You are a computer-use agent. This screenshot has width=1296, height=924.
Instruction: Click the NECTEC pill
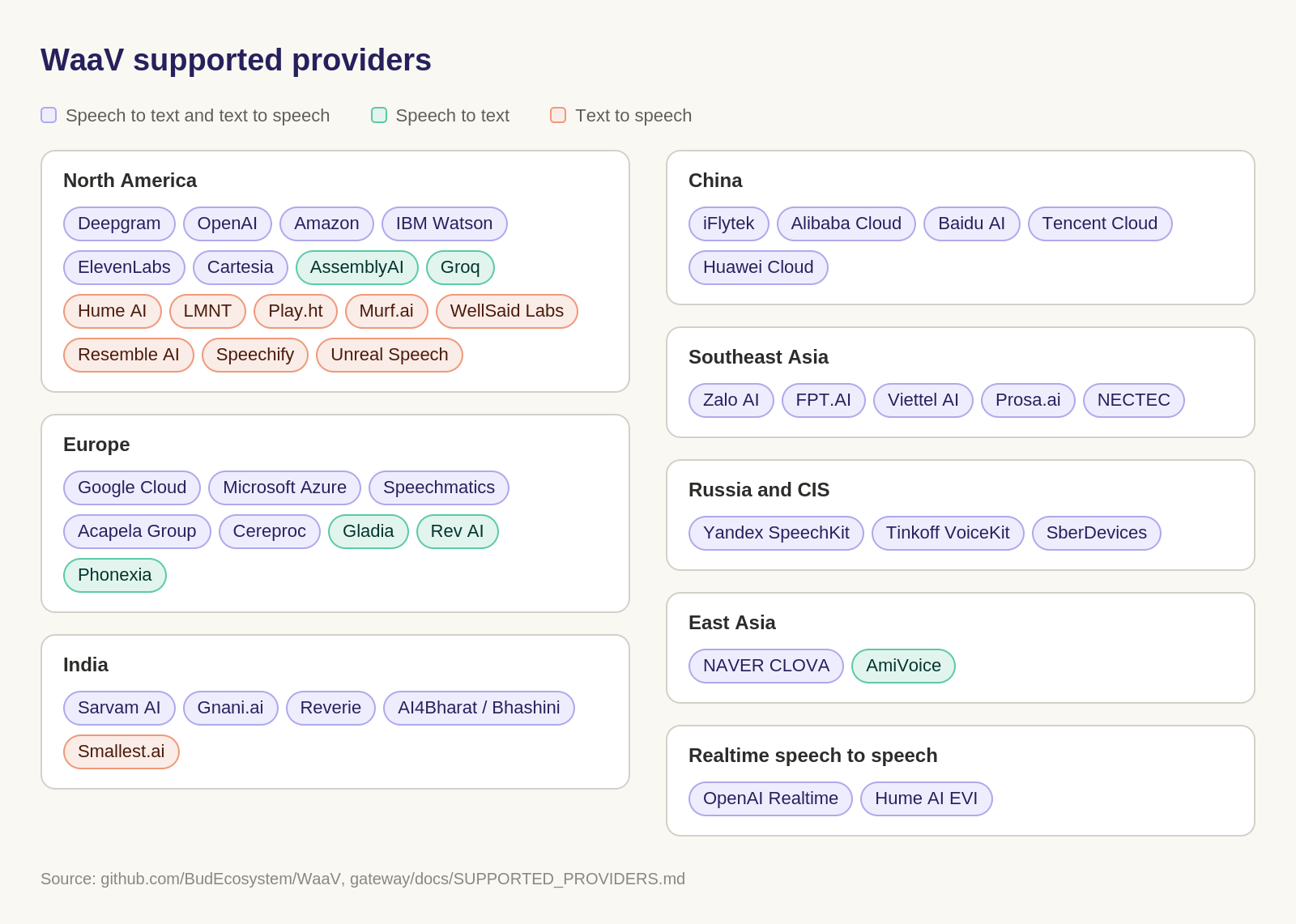coord(1134,400)
